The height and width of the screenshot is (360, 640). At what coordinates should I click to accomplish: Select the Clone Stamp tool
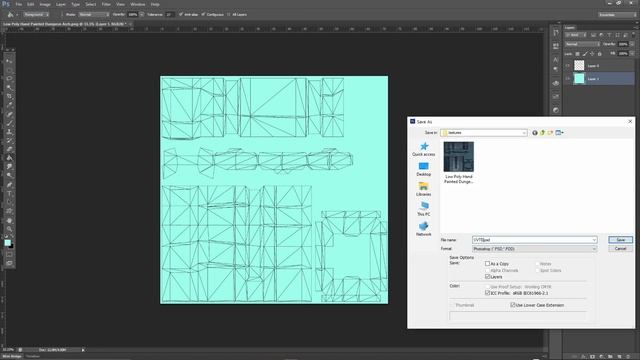tap(9, 132)
